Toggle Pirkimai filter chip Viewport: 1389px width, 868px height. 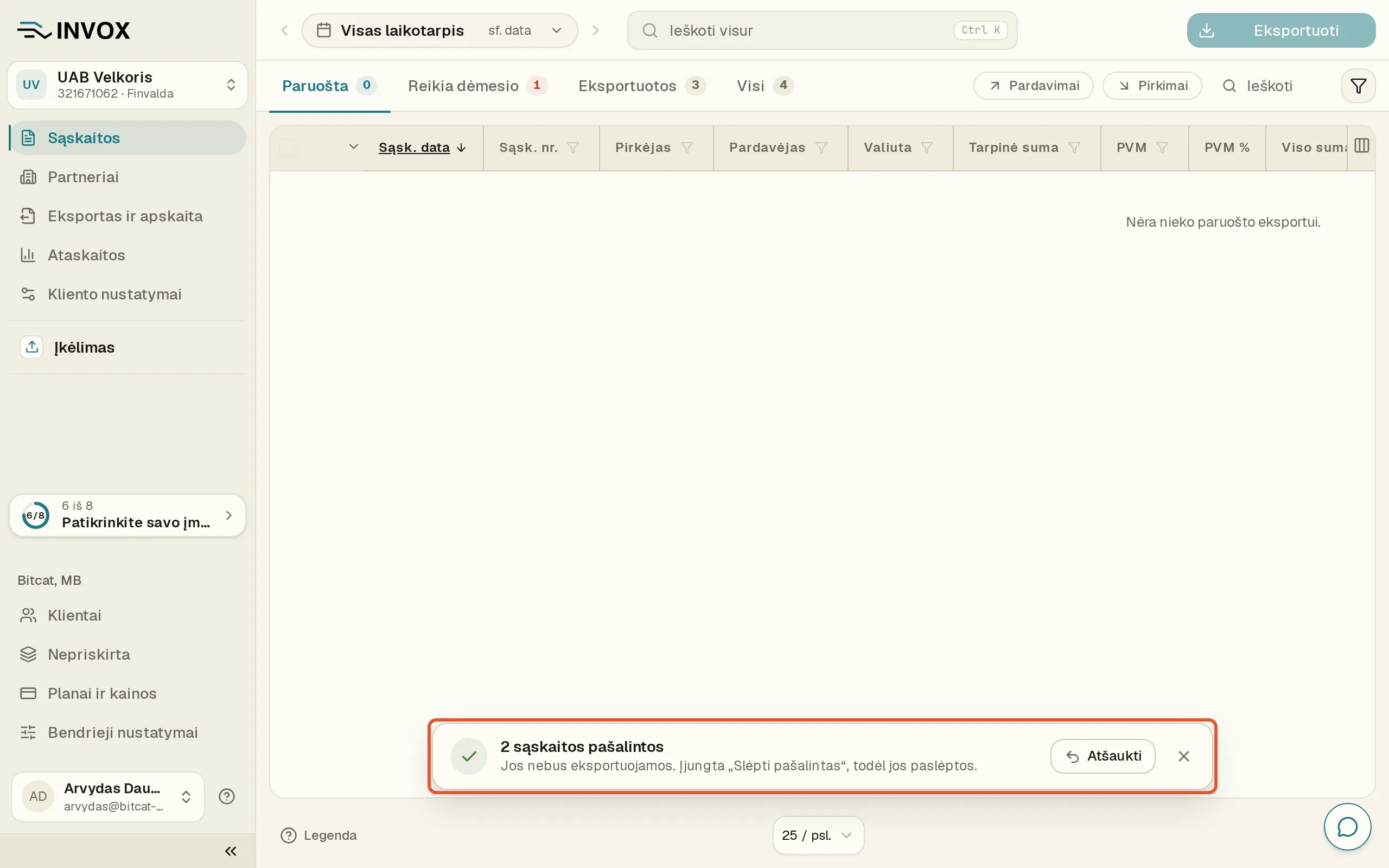tap(1152, 86)
